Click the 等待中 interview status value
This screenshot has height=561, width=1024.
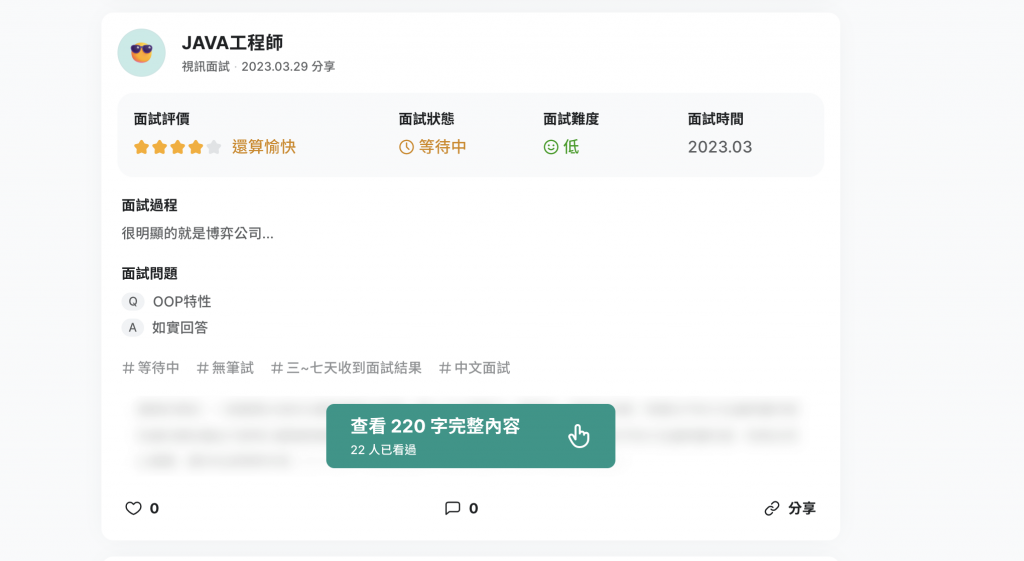(443, 147)
